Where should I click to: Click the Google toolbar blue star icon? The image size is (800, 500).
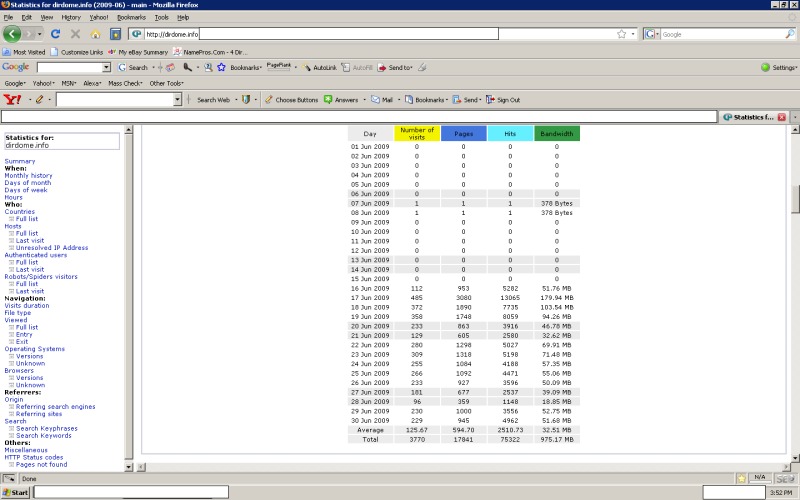click(221, 67)
